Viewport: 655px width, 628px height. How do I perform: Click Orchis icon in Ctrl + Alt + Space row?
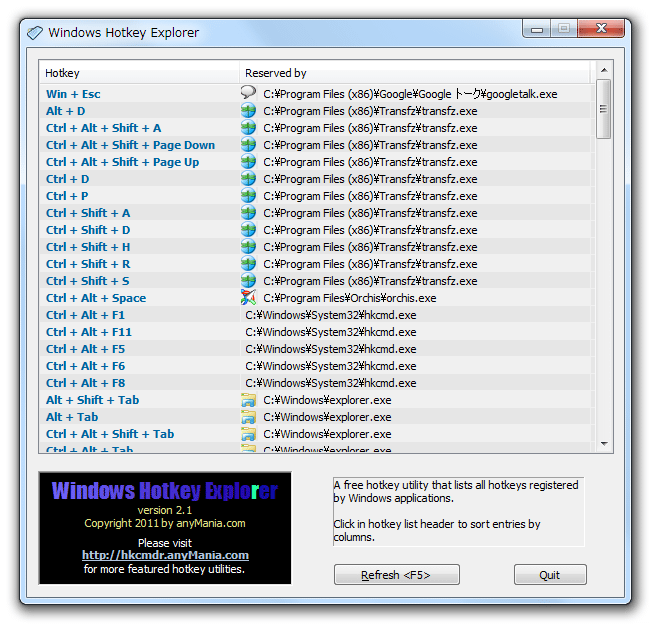[x=248, y=297]
